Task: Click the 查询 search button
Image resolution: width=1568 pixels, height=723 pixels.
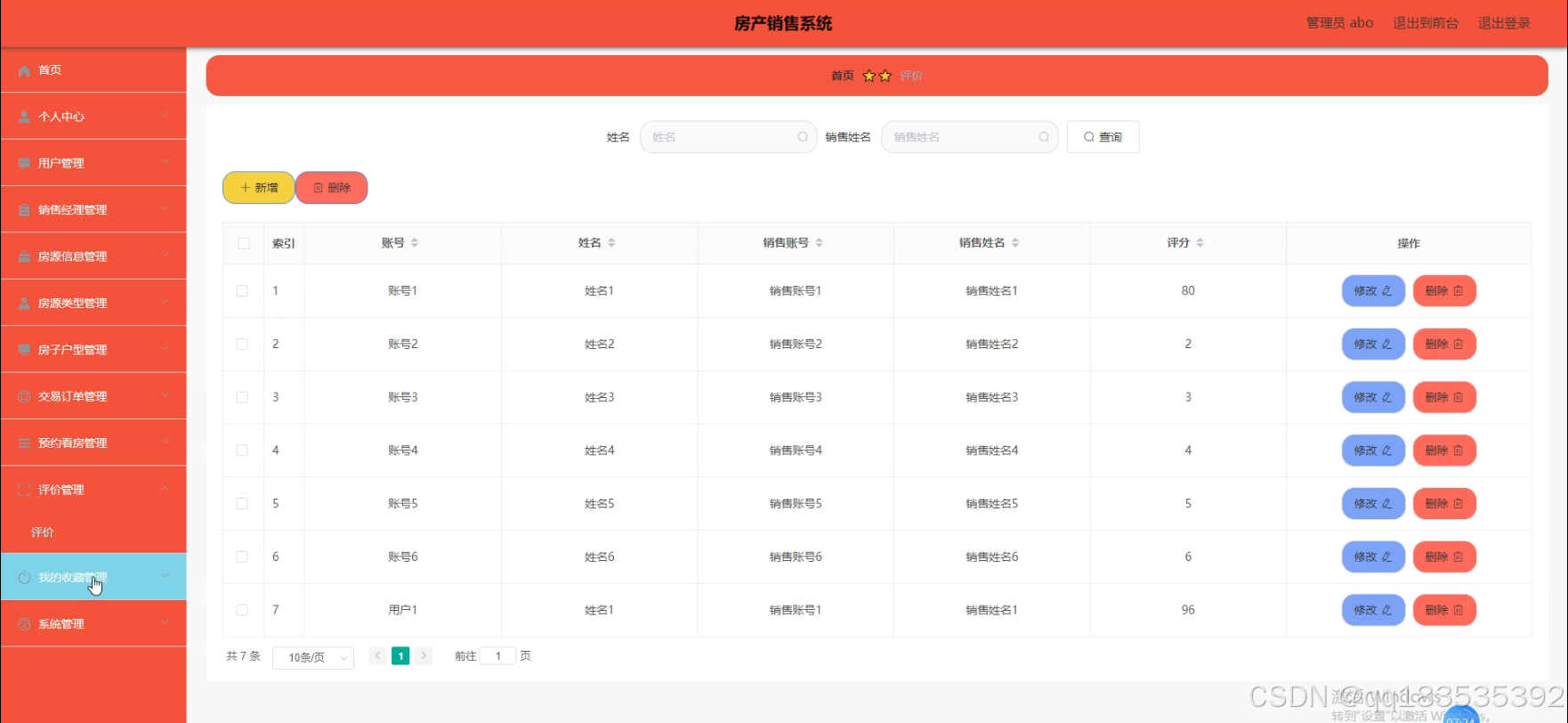Action: (1103, 137)
